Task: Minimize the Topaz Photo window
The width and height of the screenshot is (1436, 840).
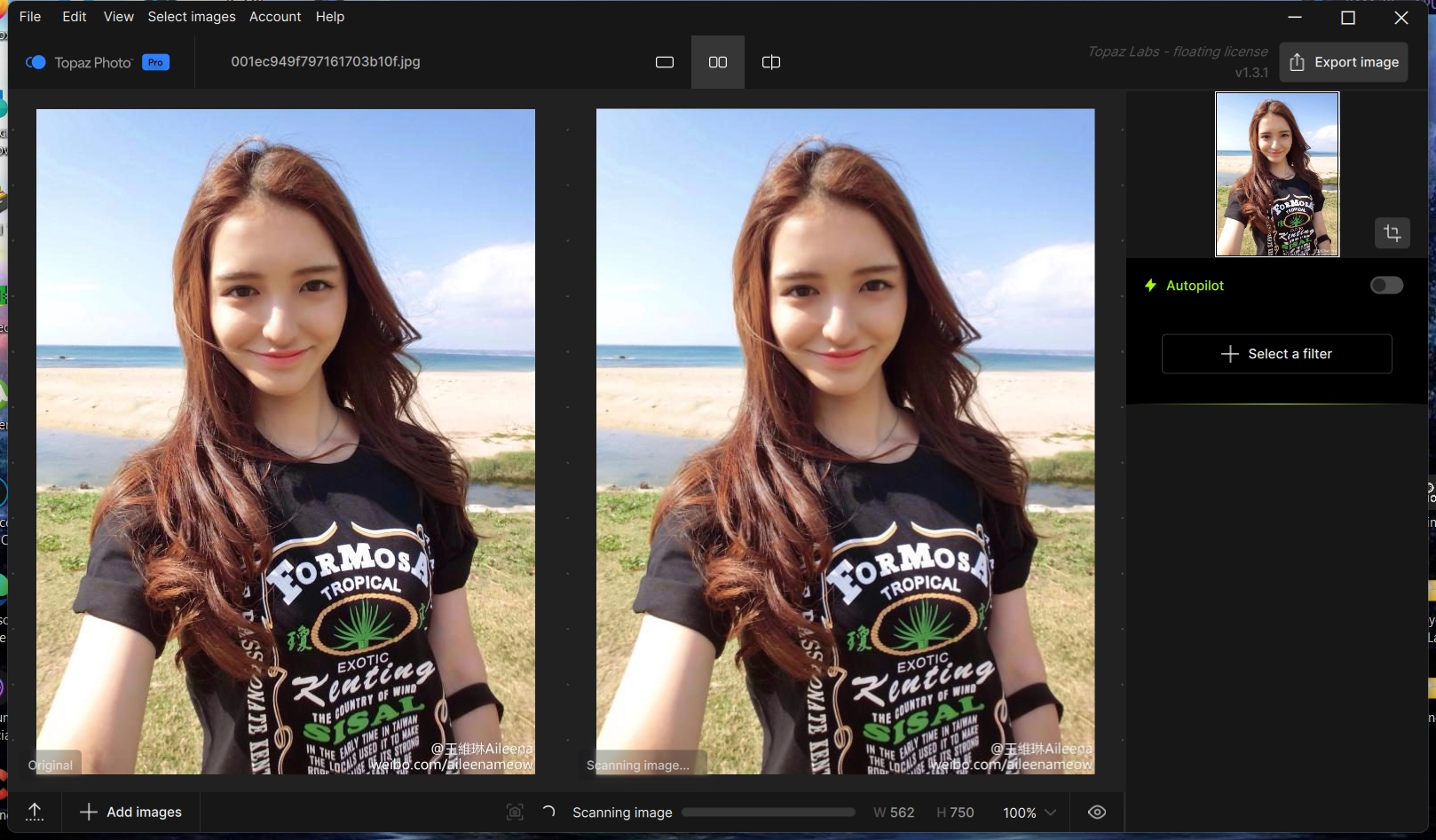Action: (x=1295, y=18)
